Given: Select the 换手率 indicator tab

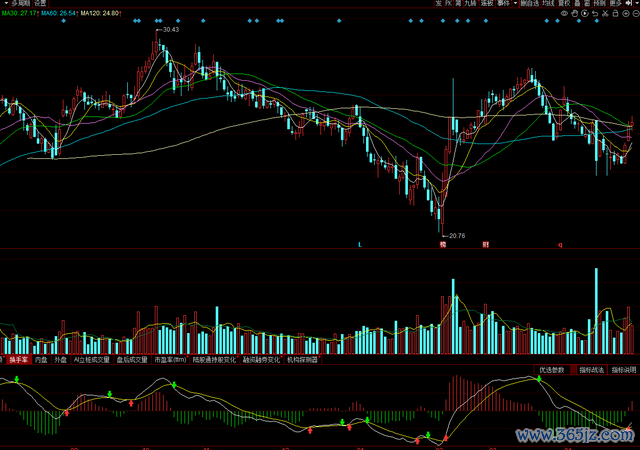Looking at the screenshot, I should coord(17,359).
